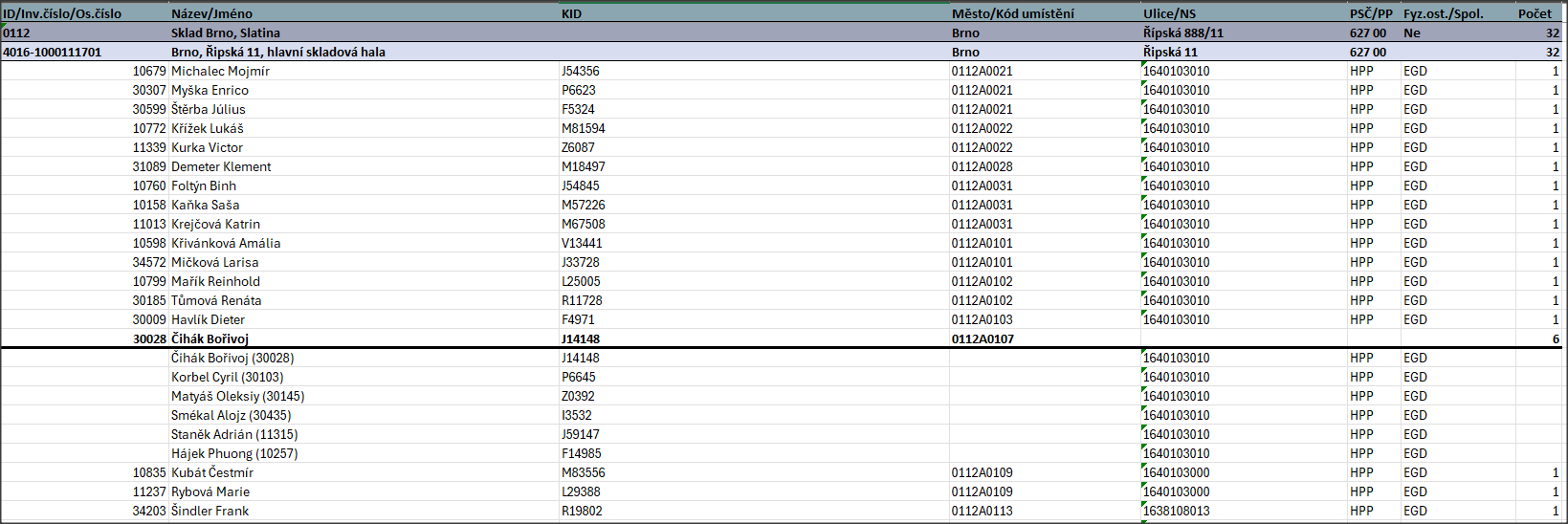Click the KID cell "Z0392"
The width and height of the screenshot is (1568, 524).
[578, 396]
